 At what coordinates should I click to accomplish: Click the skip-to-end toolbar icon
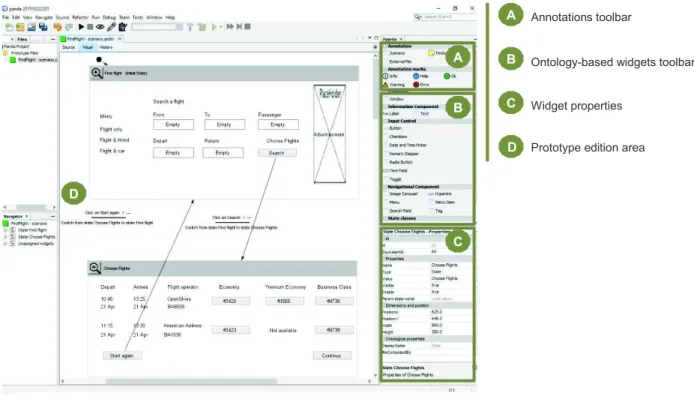click(239, 27)
